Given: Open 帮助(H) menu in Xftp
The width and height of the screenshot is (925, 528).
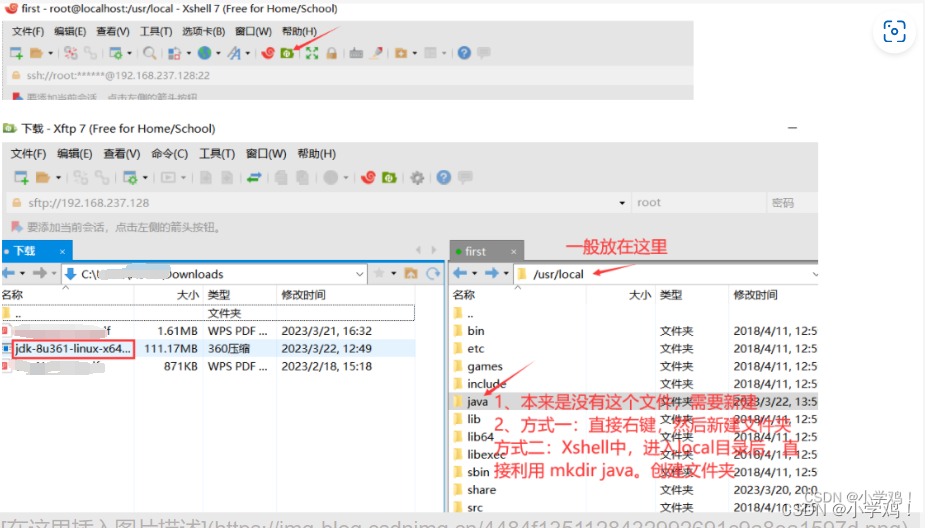Looking at the screenshot, I should click(x=317, y=154).
